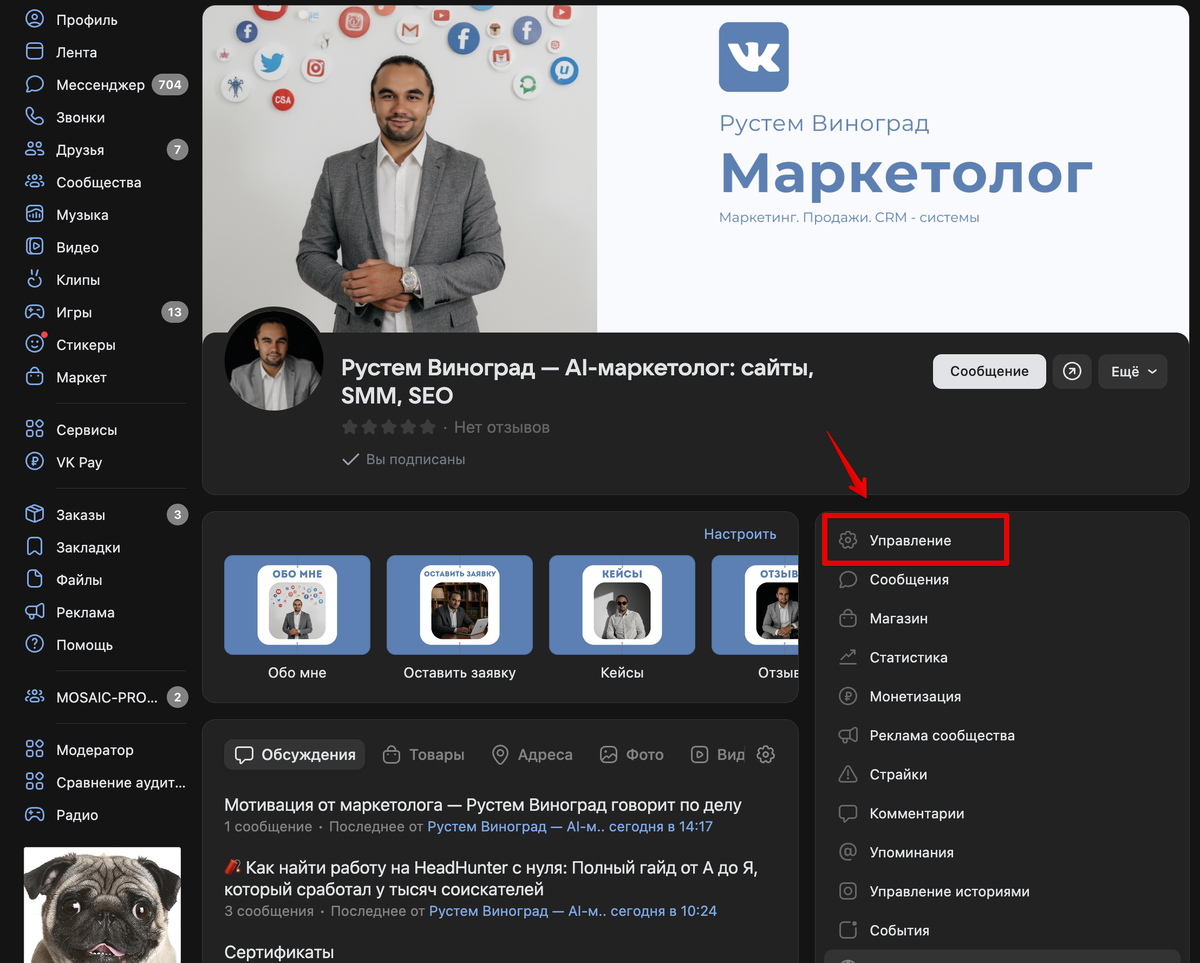Open the Настроить link

click(x=740, y=534)
